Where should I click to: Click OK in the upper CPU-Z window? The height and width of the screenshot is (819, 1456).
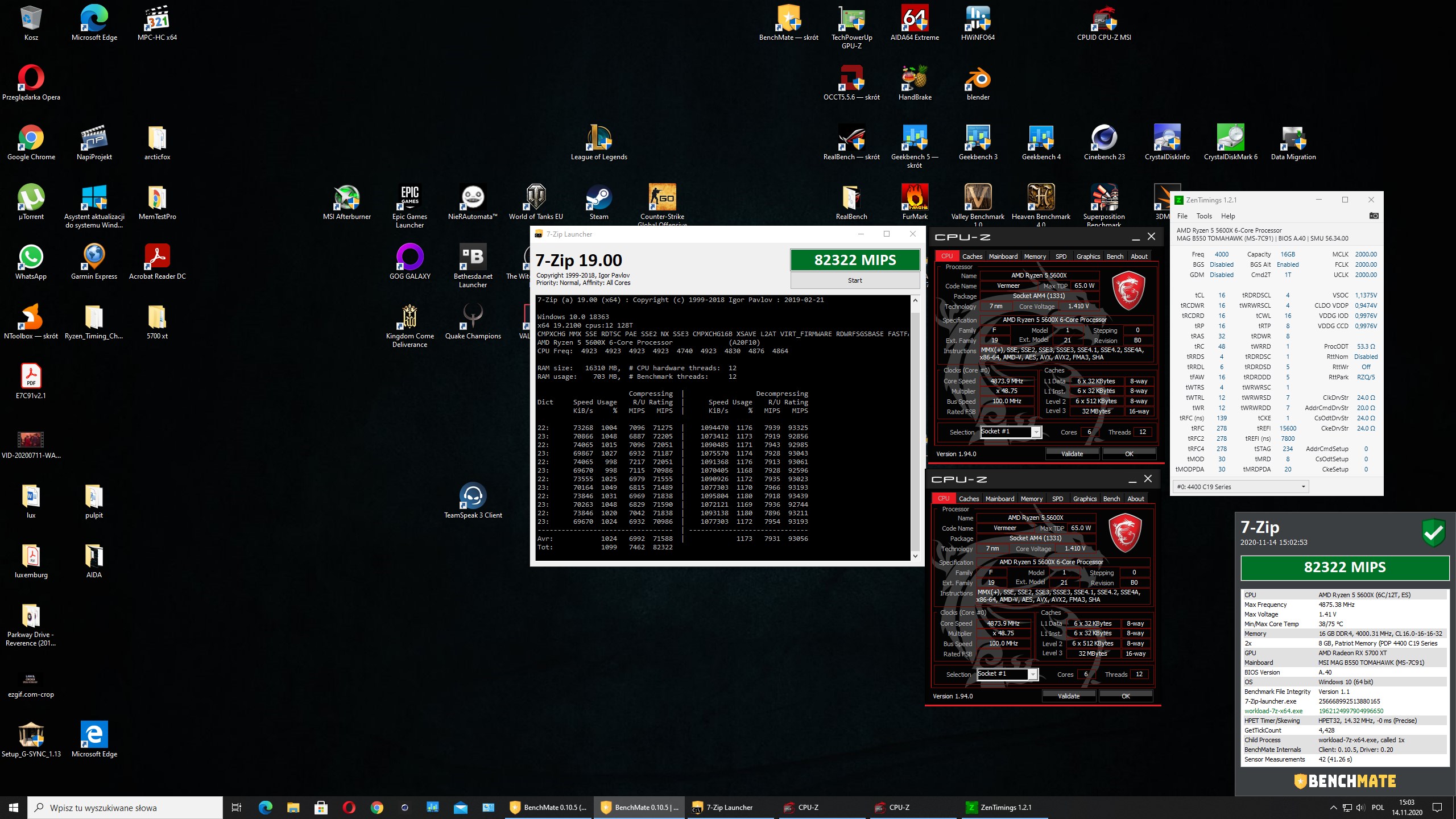(1129, 454)
